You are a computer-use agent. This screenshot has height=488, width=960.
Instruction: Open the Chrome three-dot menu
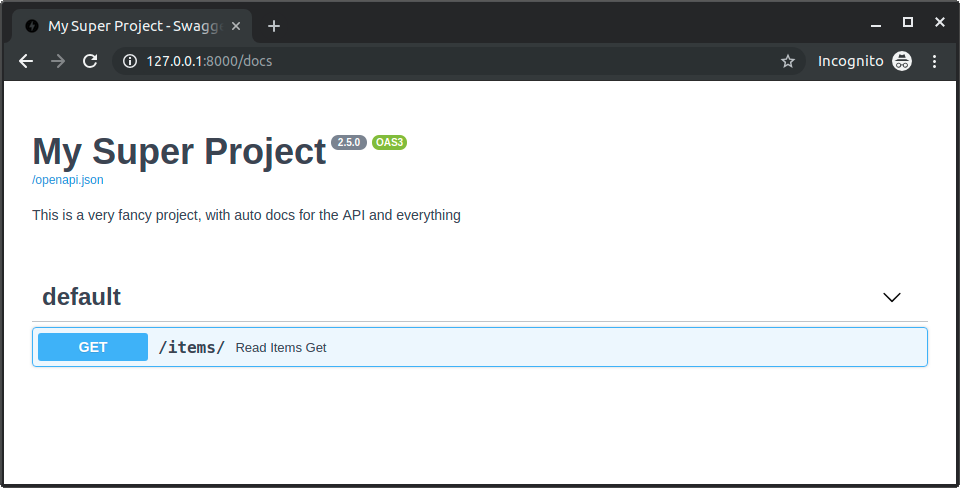pos(935,61)
